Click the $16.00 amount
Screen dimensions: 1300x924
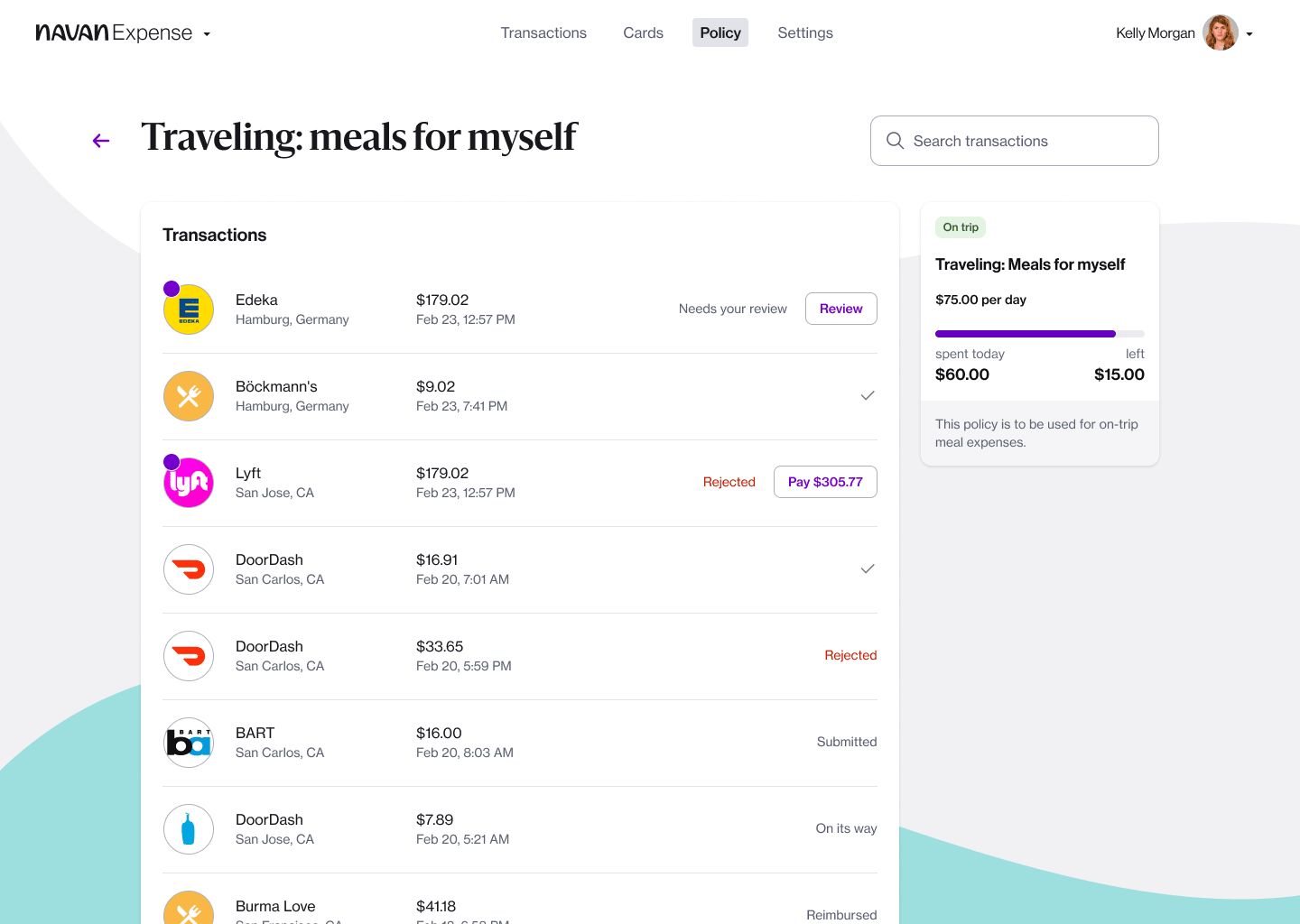tap(439, 733)
